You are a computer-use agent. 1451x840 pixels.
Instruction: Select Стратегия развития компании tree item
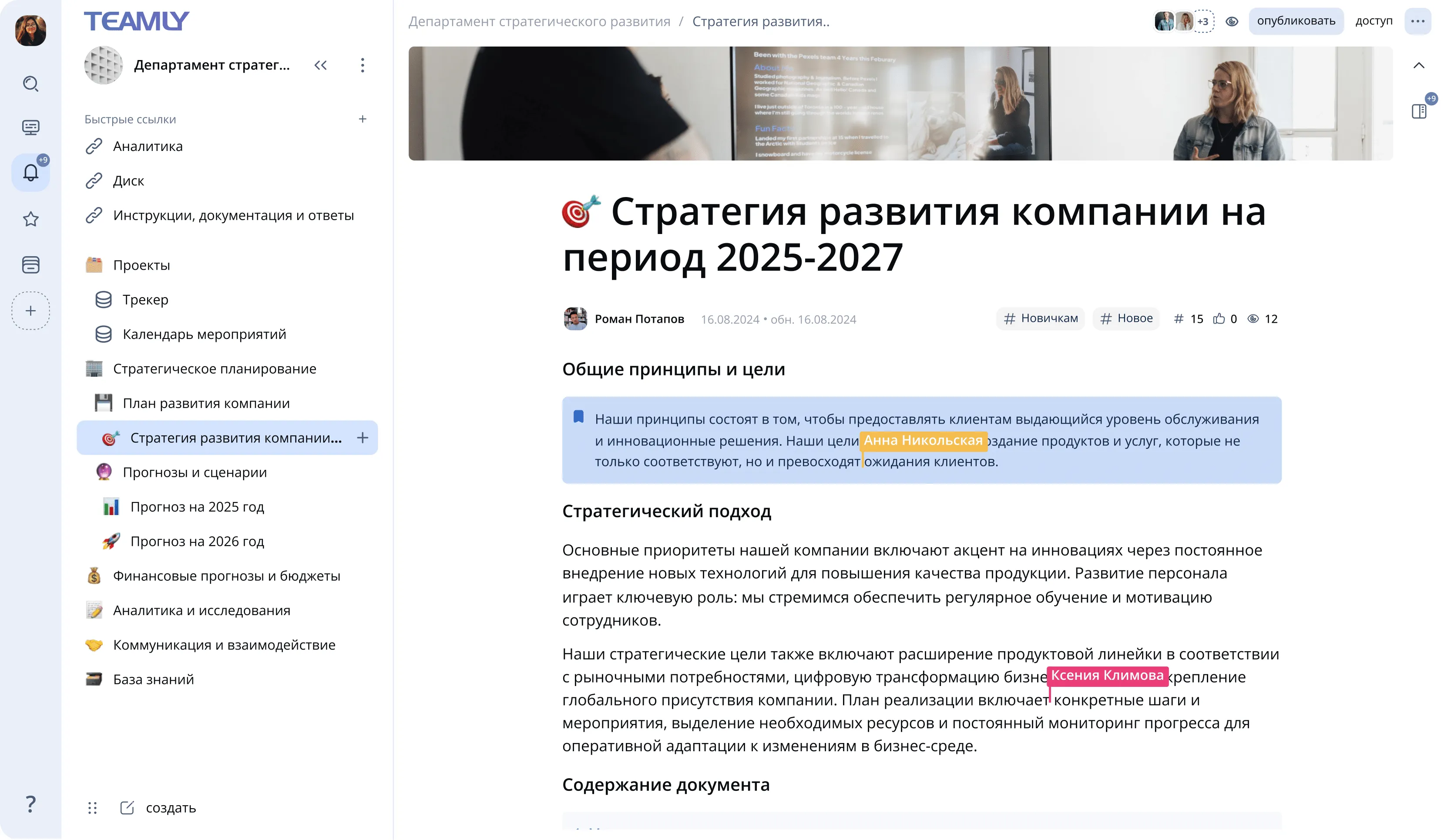tap(228, 438)
